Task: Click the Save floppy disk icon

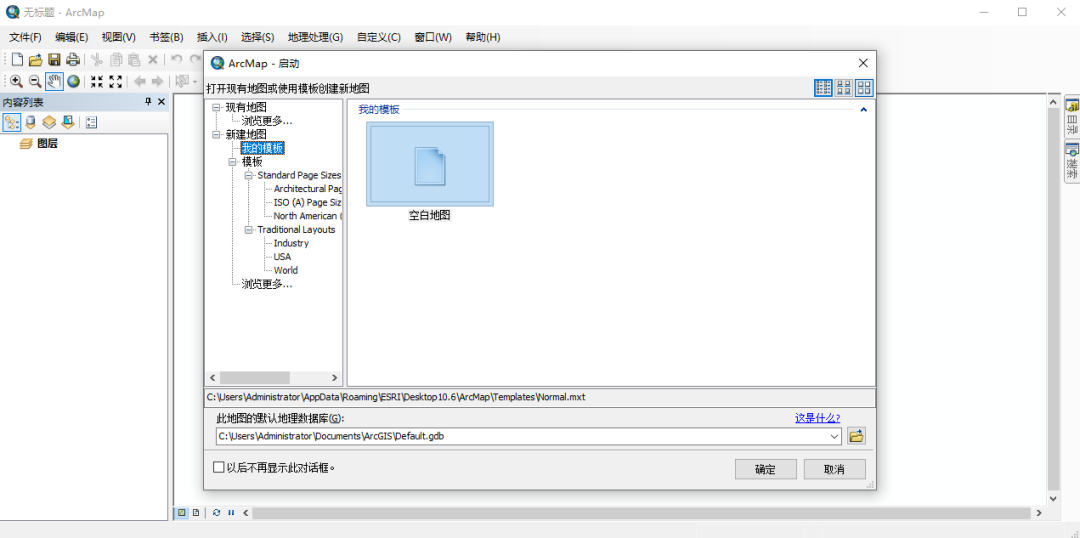Action: tap(54, 60)
